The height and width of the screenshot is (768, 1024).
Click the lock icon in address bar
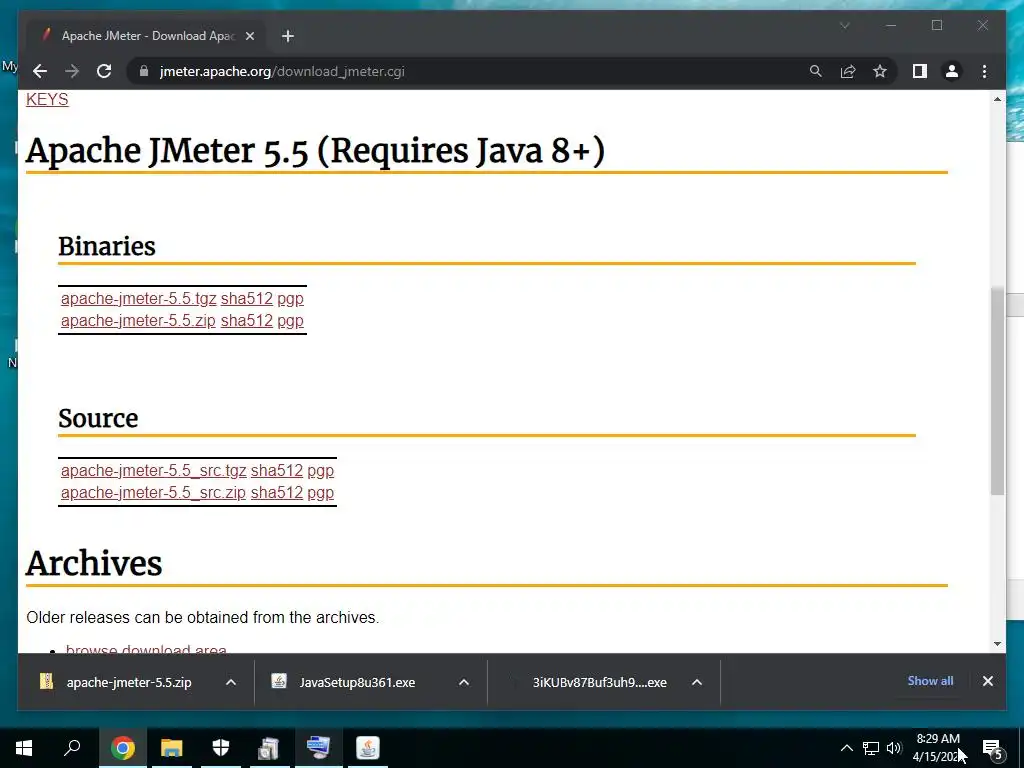pyautogui.click(x=144, y=71)
